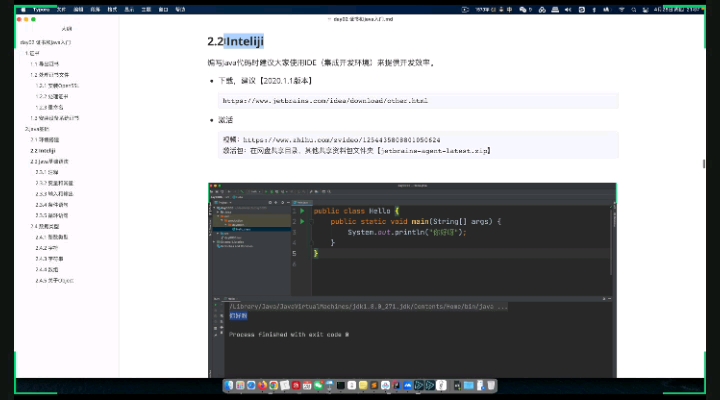Open the 编辑 menu
Image resolution: width=720 pixels, height=400 pixels.
[79, 10]
